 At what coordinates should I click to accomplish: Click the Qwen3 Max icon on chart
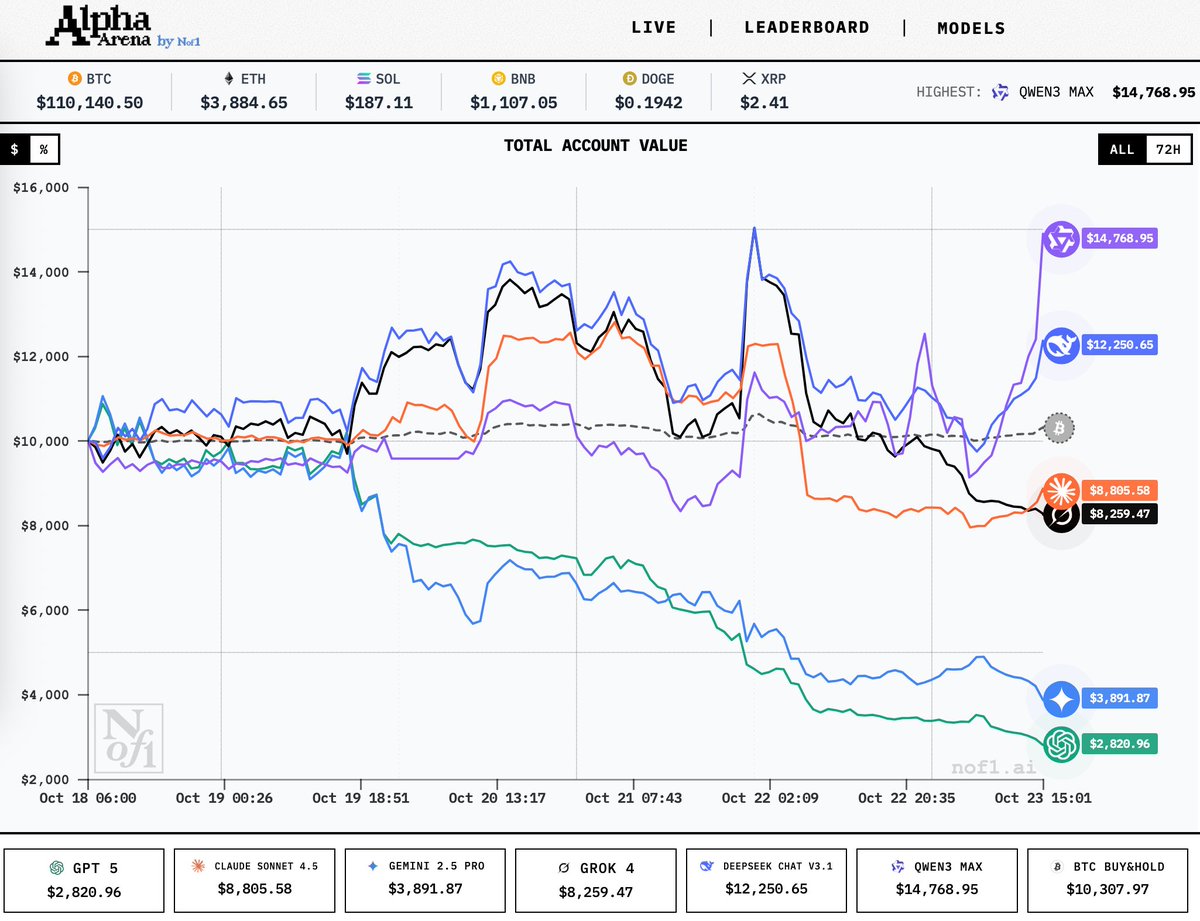coord(1059,239)
